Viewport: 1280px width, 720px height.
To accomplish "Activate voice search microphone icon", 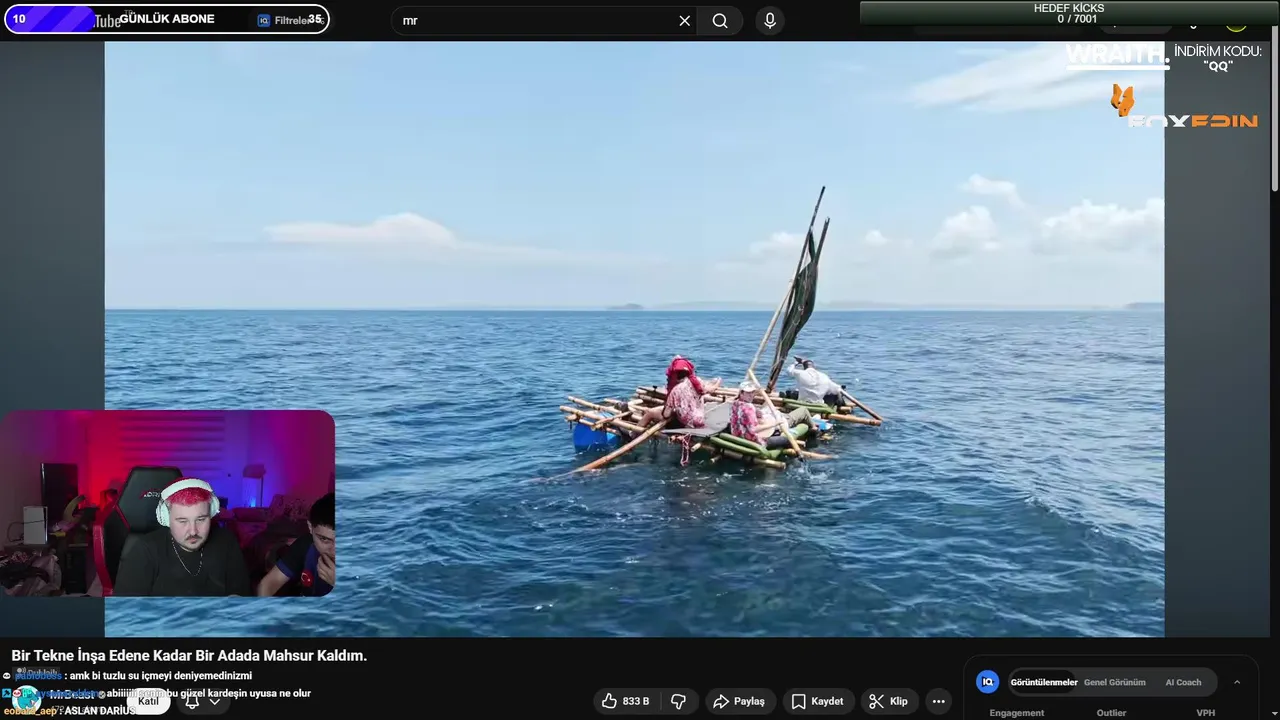I will [x=770, y=21].
